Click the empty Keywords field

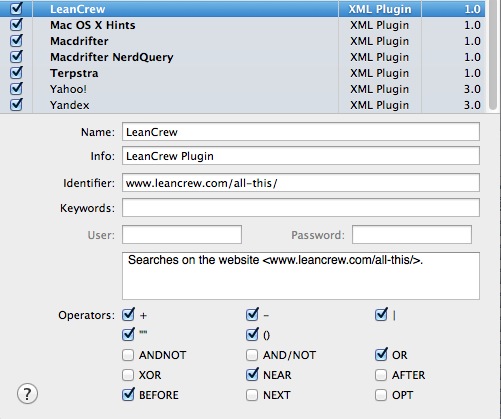tap(301, 208)
